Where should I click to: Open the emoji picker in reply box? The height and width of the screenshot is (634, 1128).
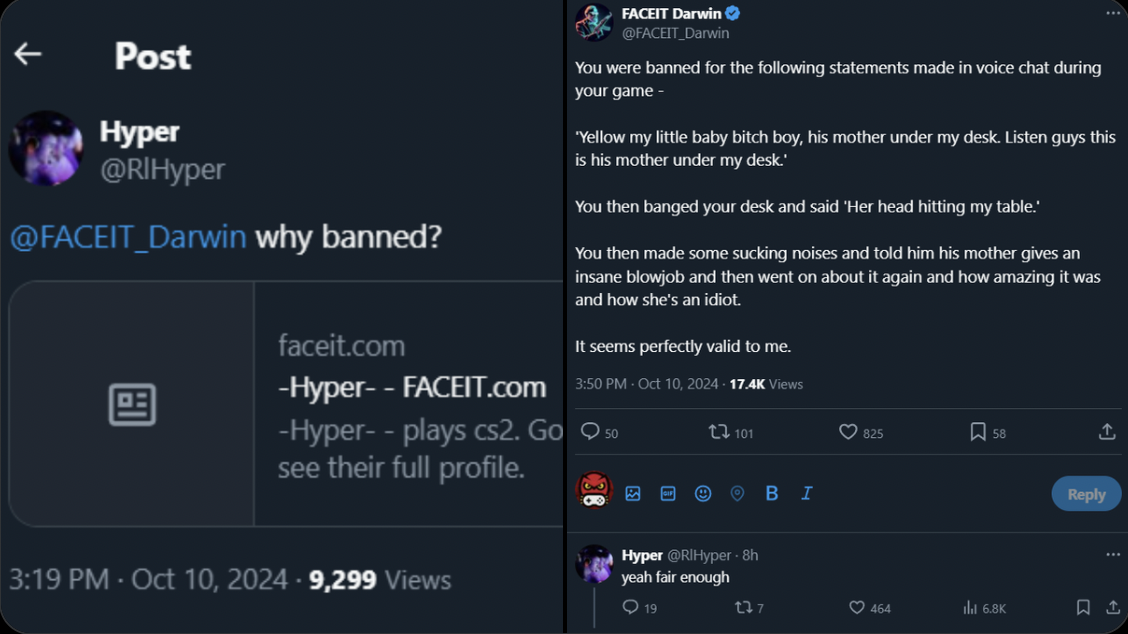[x=703, y=494]
